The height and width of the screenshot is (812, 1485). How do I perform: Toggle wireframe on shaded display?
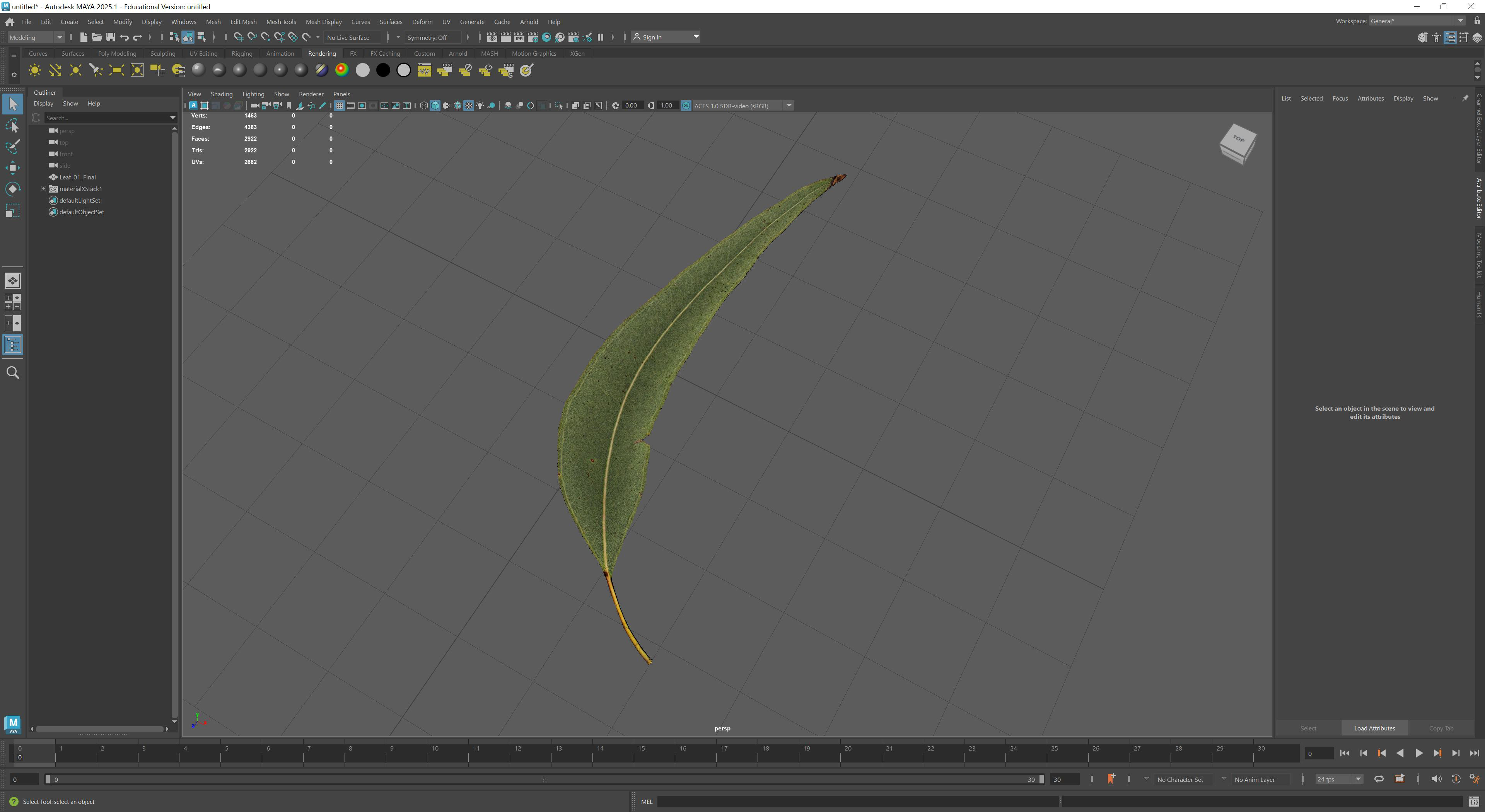pyautogui.click(x=457, y=106)
